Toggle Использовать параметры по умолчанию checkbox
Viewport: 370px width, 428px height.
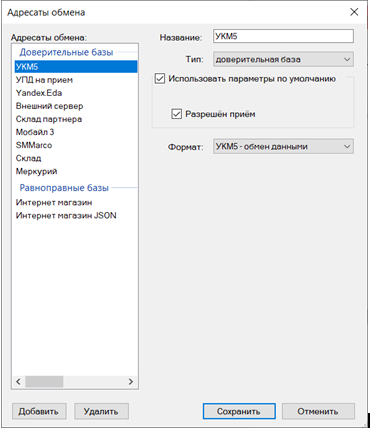pos(160,79)
